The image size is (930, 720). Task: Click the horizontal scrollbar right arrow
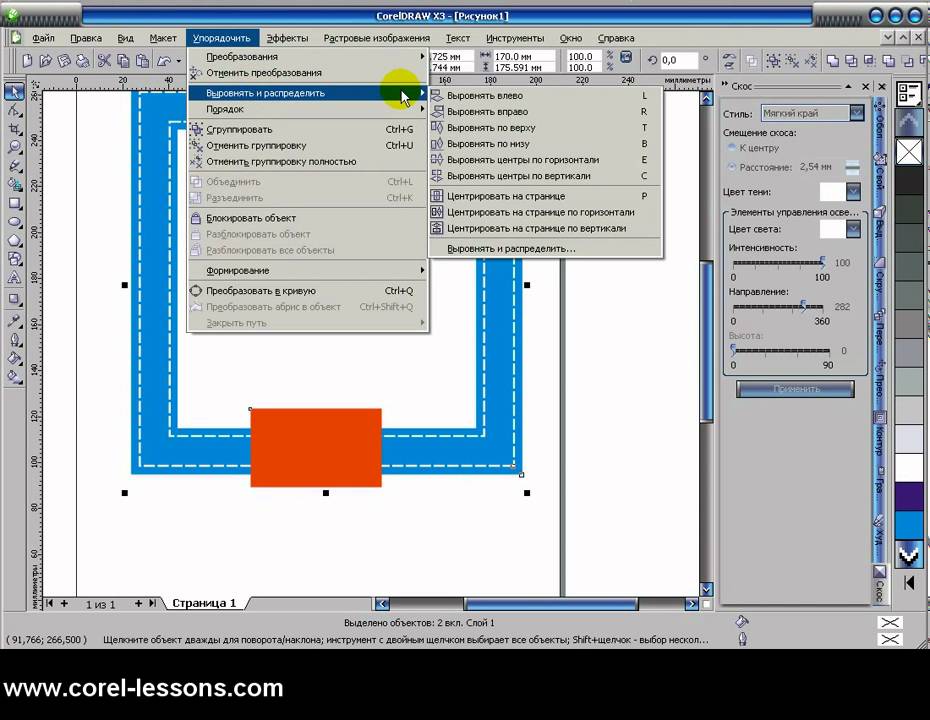click(691, 604)
